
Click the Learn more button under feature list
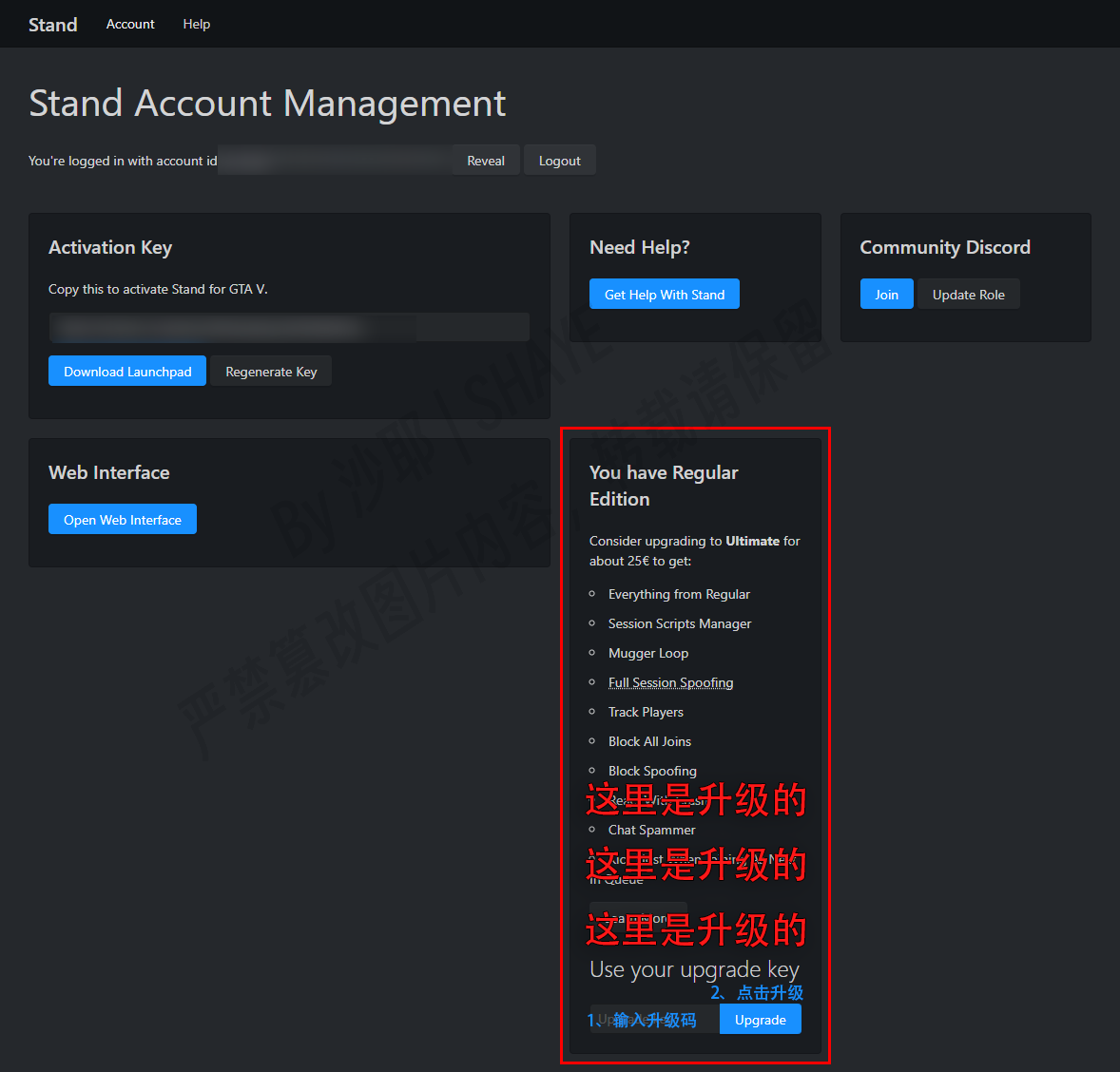(638, 918)
